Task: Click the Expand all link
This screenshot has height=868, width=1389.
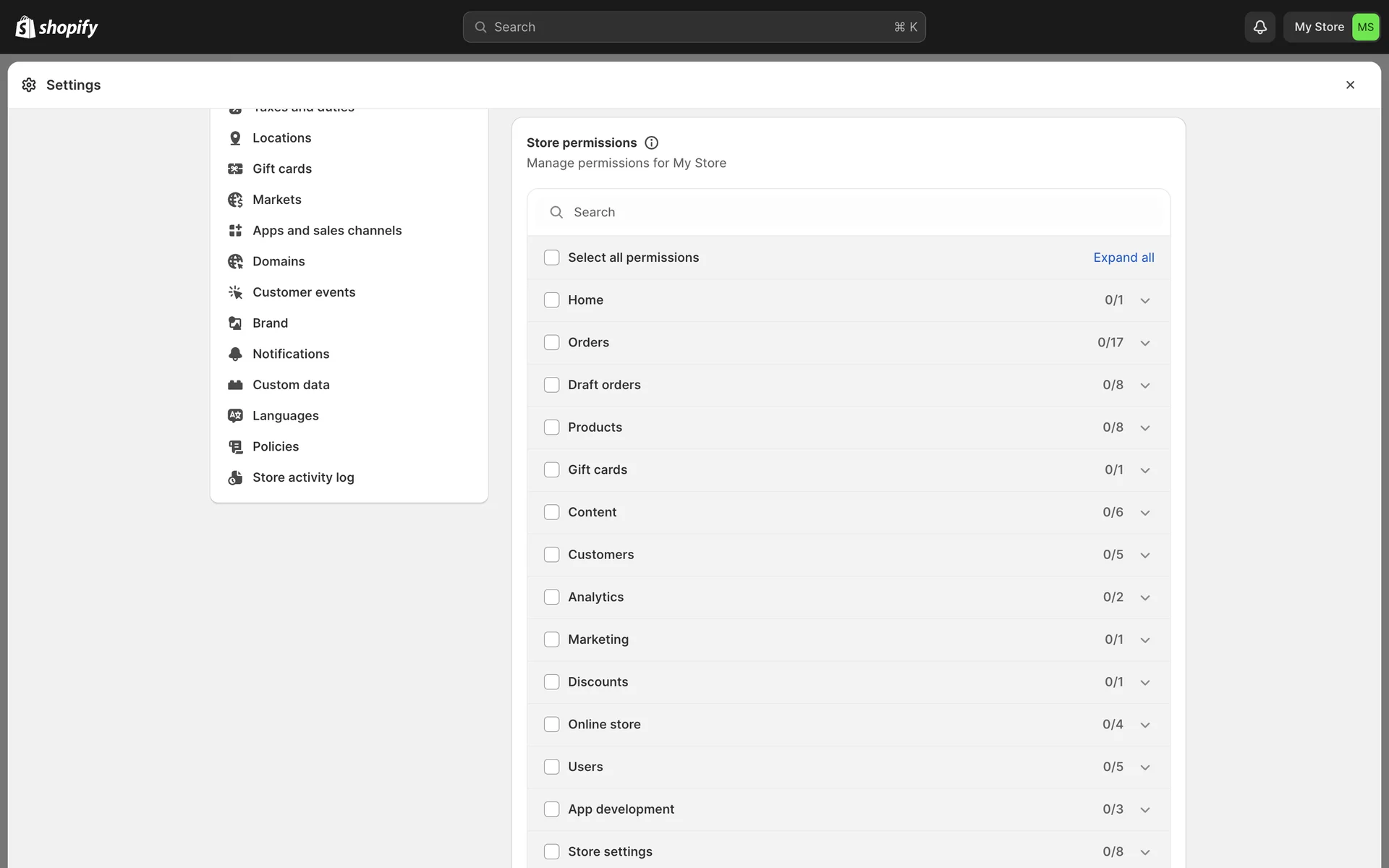Action: tap(1123, 258)
